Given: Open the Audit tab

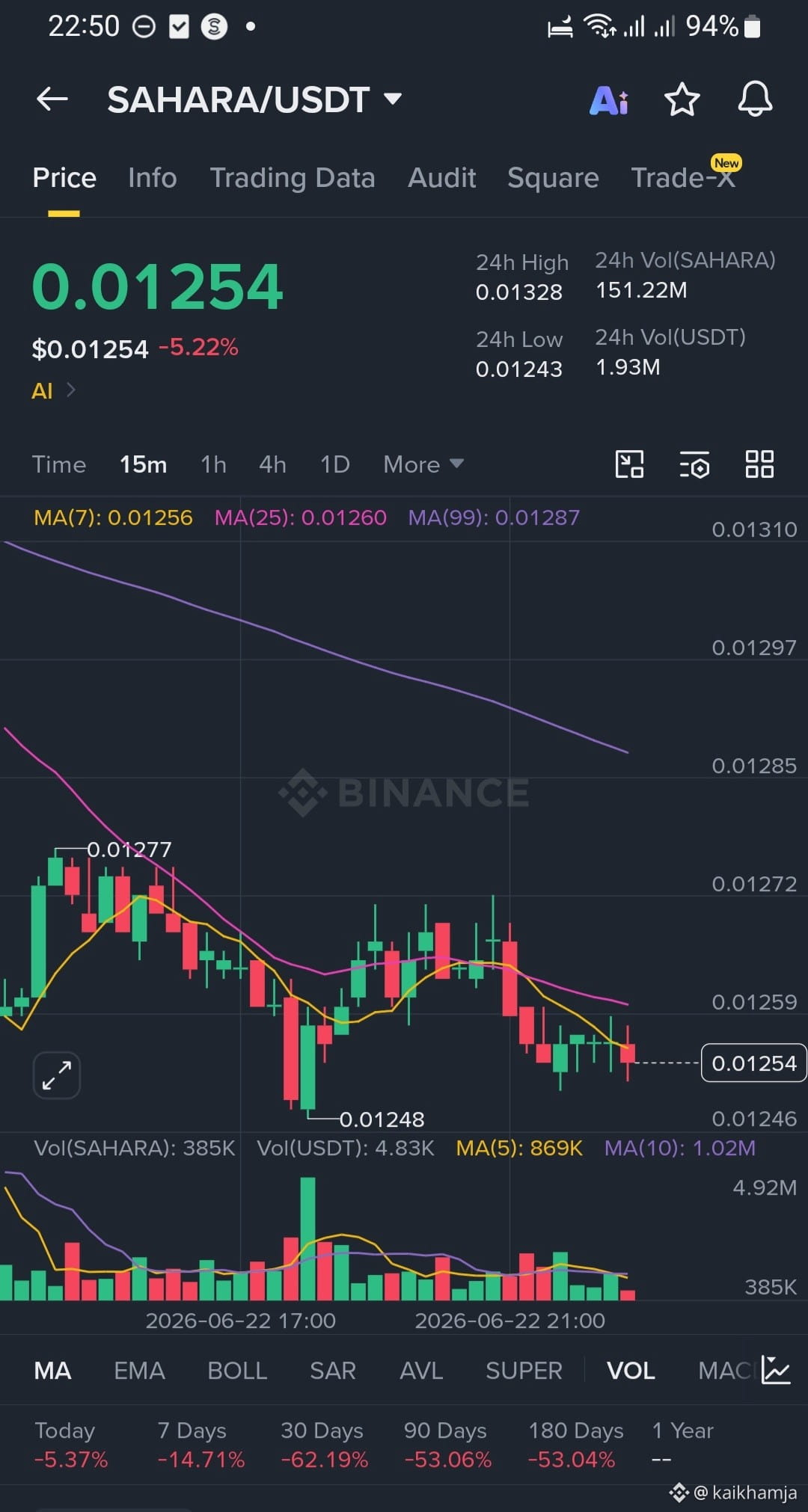Looking at the screenshot, I should (x=442, y=178).
